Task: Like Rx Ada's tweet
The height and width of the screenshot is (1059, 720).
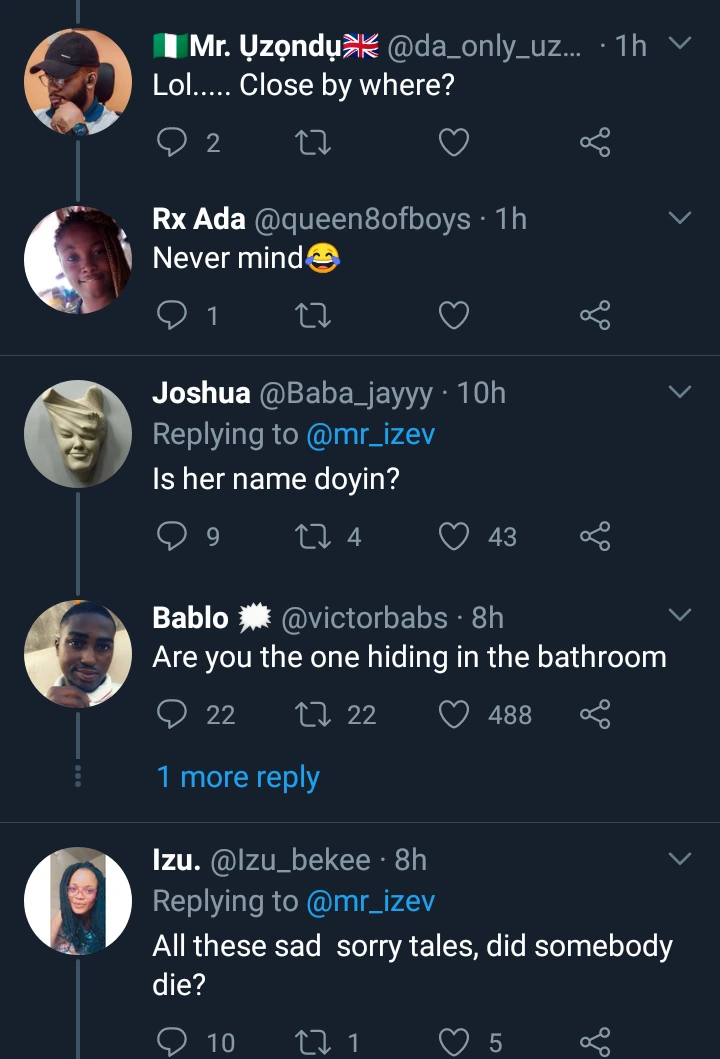Action: (454, 317)
